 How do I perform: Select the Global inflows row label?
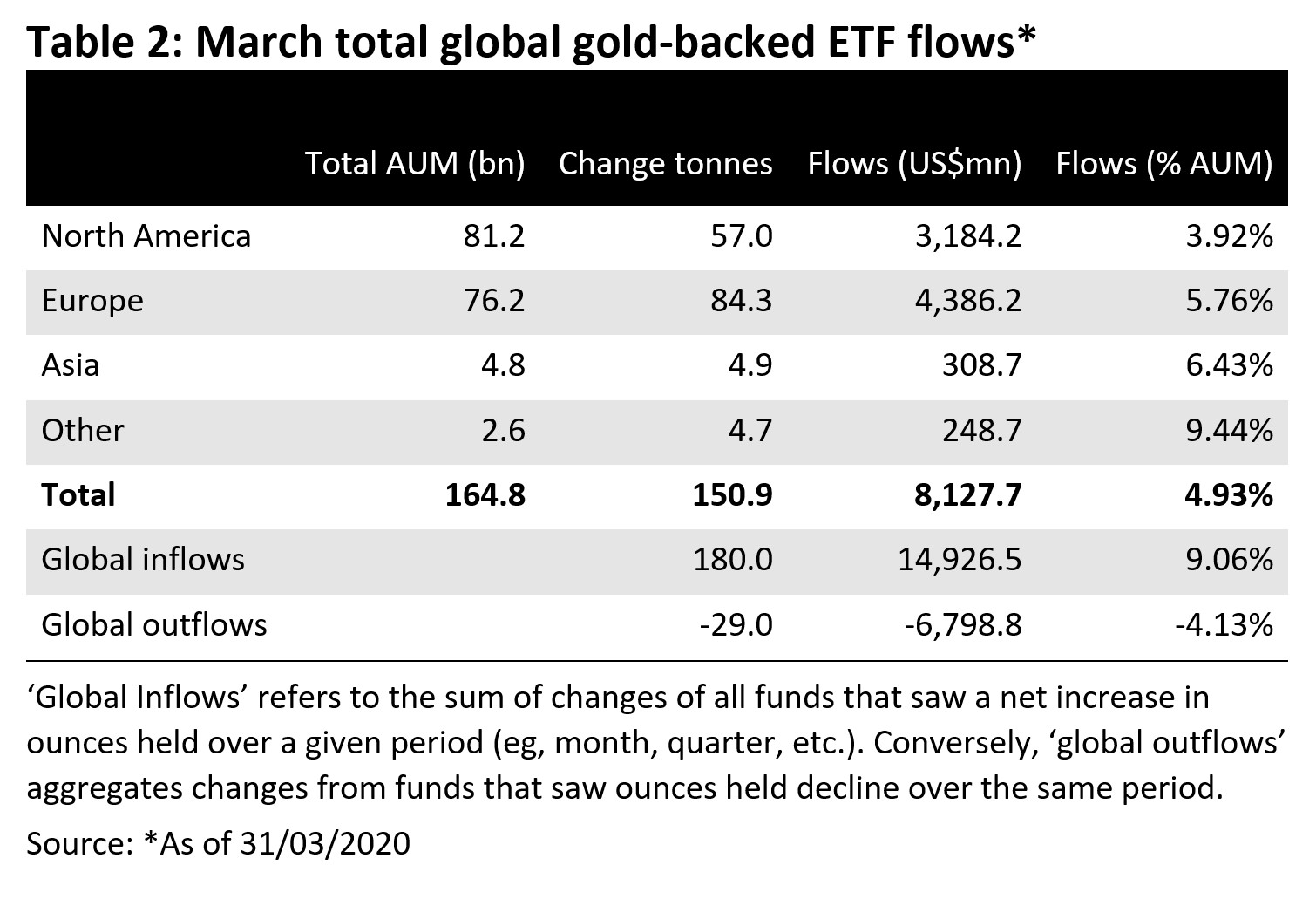pyautogui.click(x=143, y=559)
